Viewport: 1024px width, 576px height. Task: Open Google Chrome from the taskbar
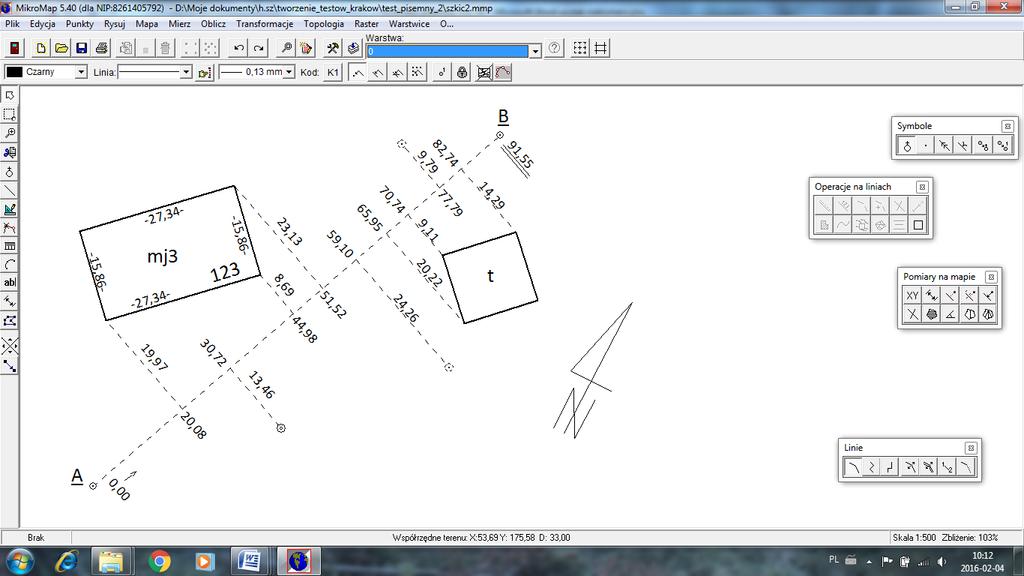[x=159, y=561]
